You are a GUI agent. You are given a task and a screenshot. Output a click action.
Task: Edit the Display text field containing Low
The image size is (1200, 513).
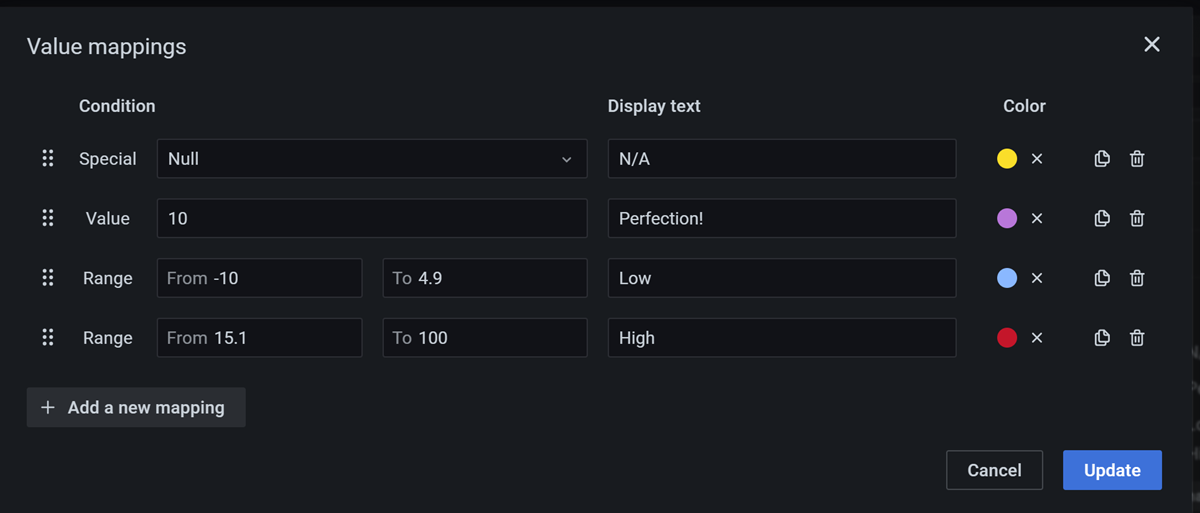[781, 278]
